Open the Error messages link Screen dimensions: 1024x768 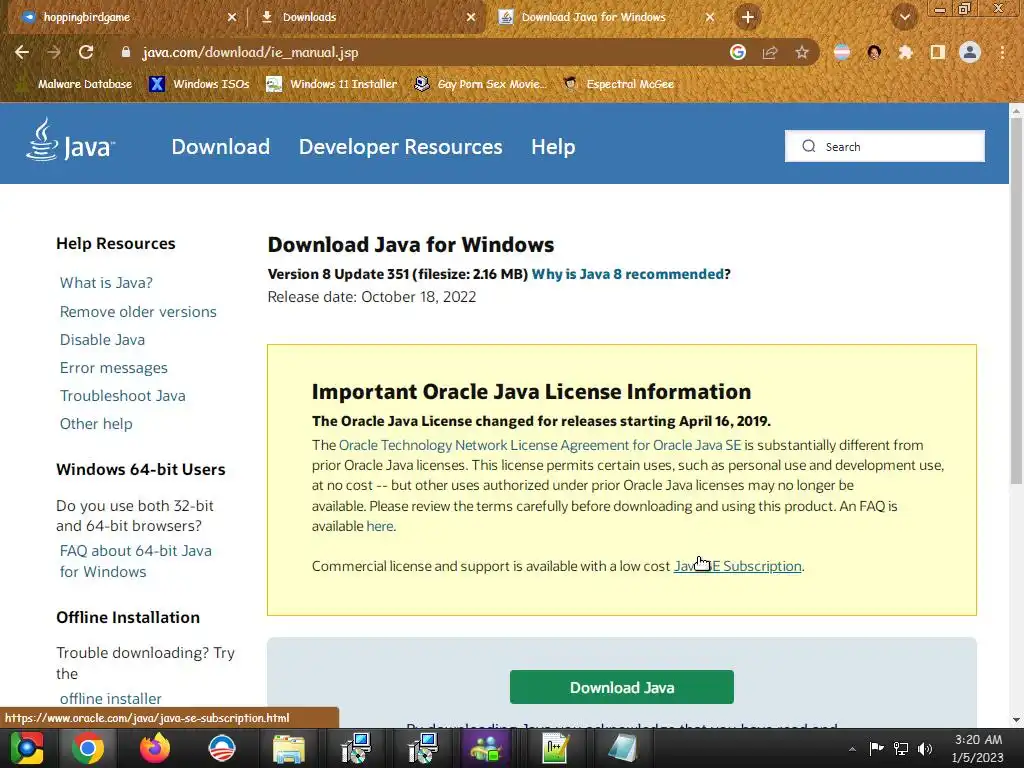pyautogui.click(x=114, y=368)
